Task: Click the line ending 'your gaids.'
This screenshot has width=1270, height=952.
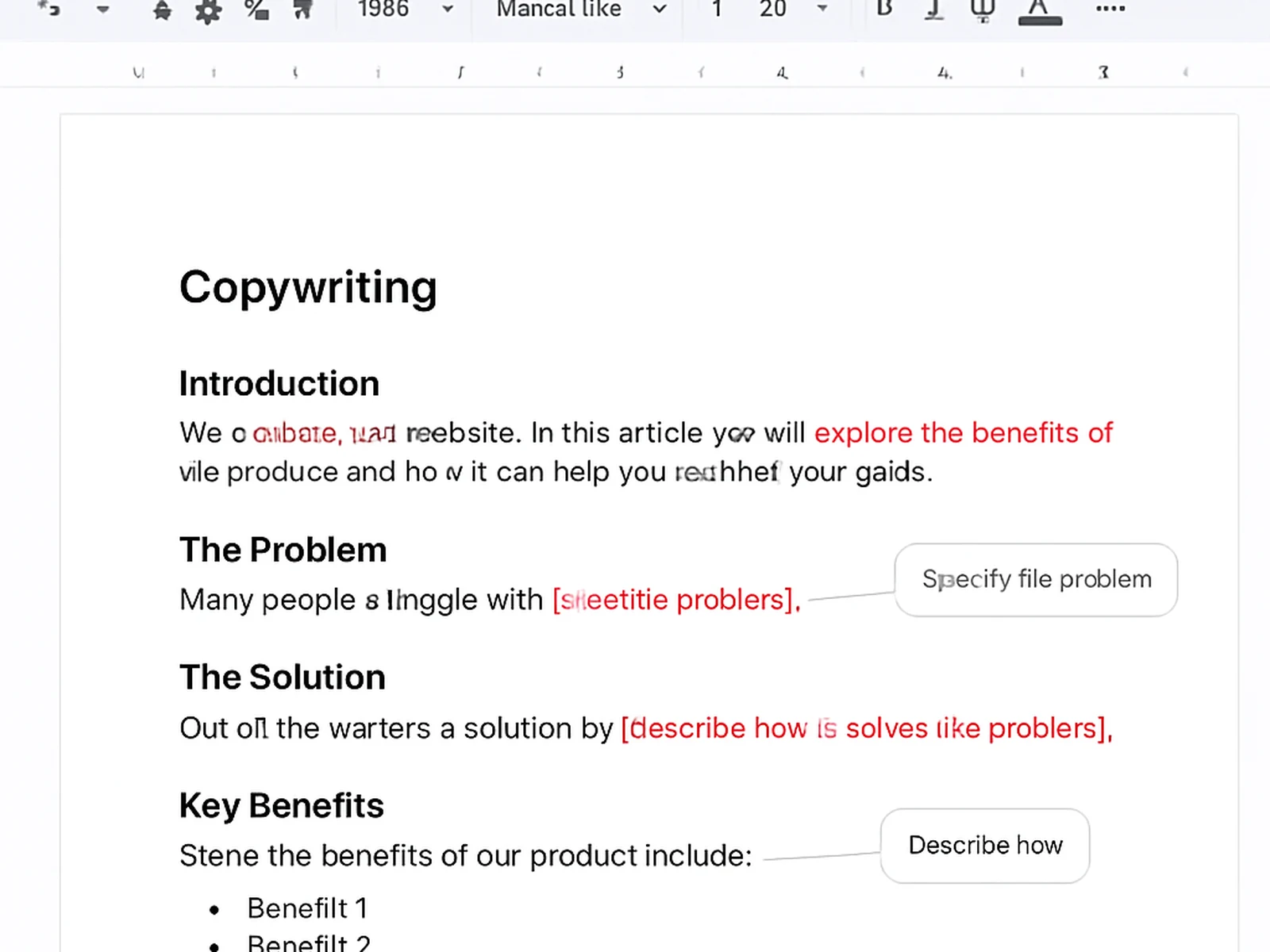Action: 556,472
